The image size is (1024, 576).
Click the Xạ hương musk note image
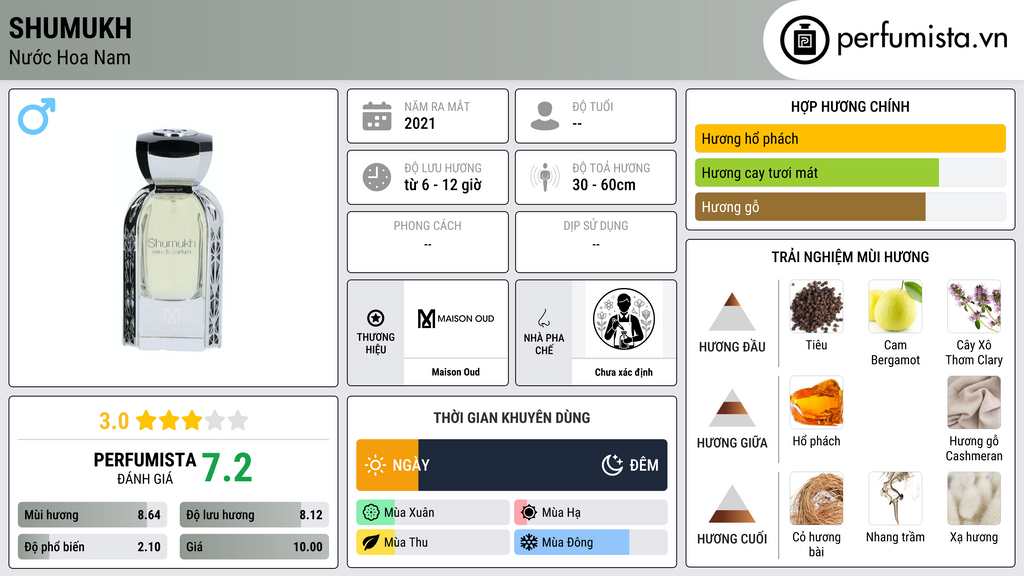(974, 498)
